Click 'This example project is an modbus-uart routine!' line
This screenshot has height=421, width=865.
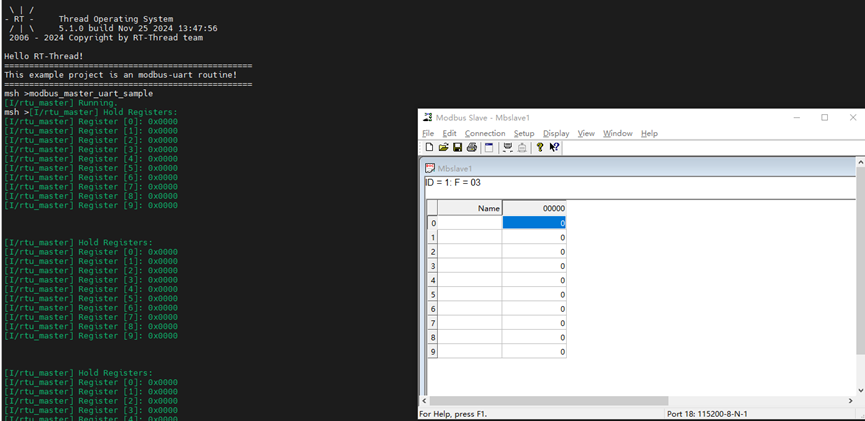click(x=121, y=74)
